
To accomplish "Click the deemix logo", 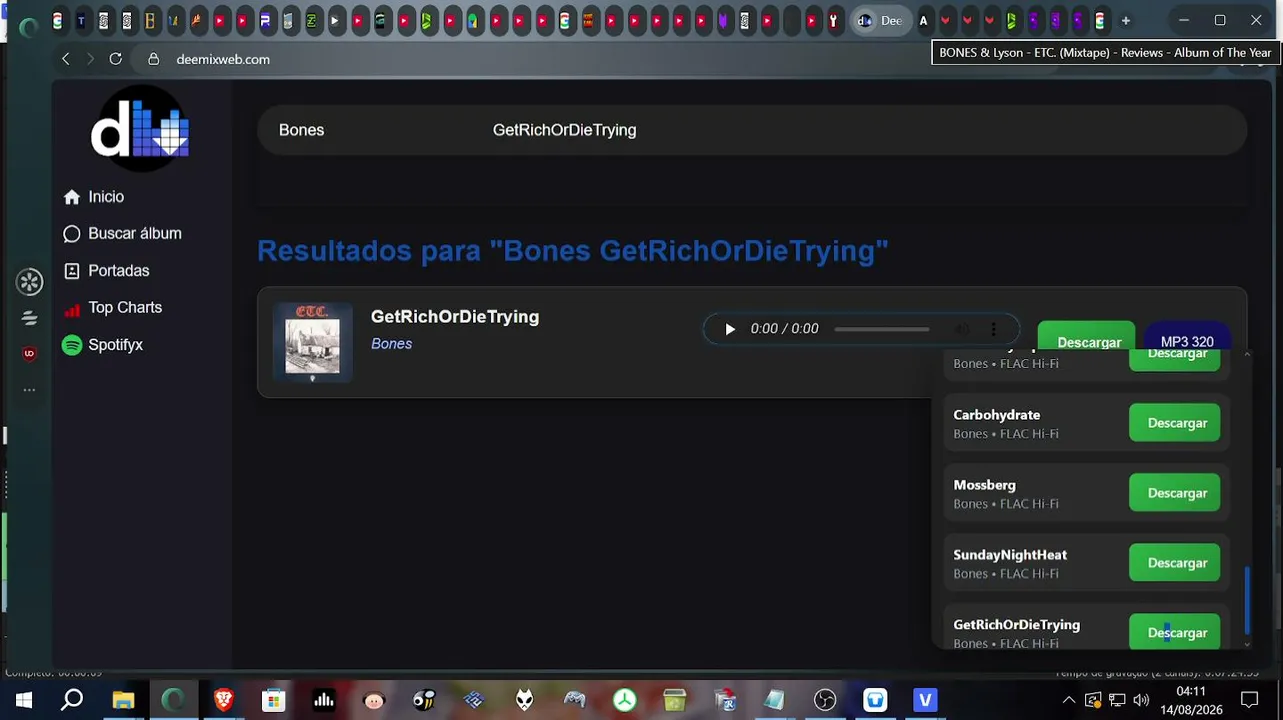I will pos(141,129).
